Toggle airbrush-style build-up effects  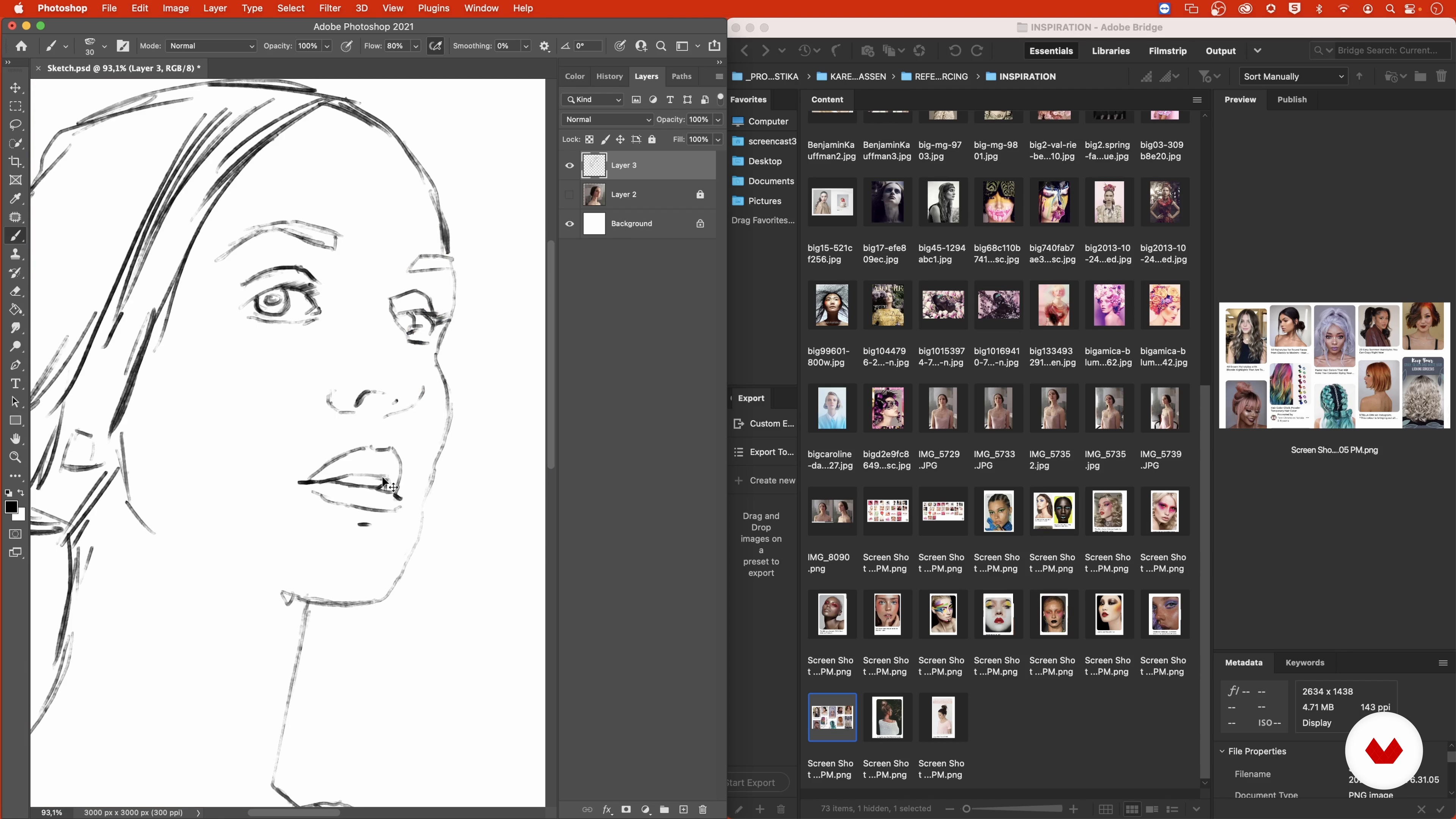tap(436, 46)
